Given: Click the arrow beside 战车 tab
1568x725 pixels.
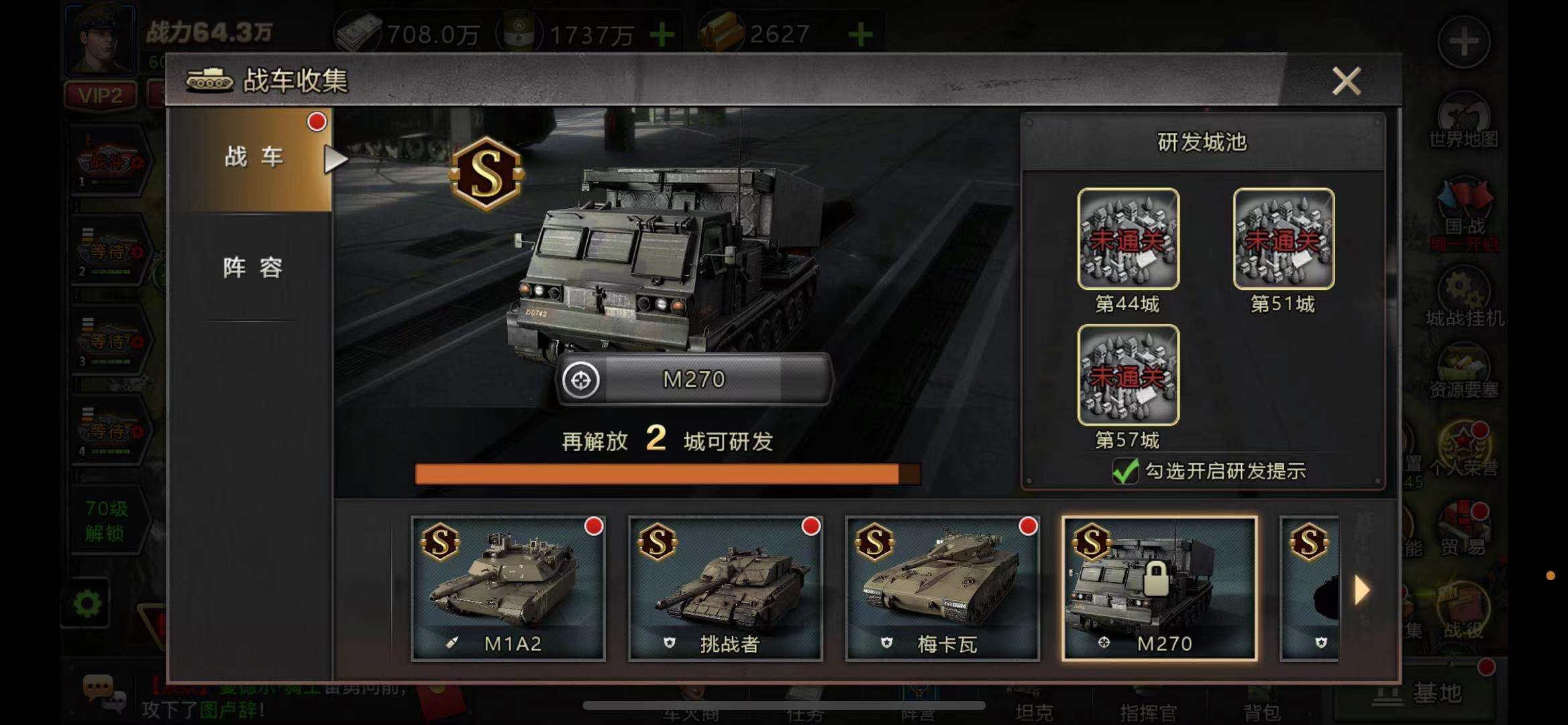Looking at the screenshot, I should pyautogui.click(x=335, y=160).
